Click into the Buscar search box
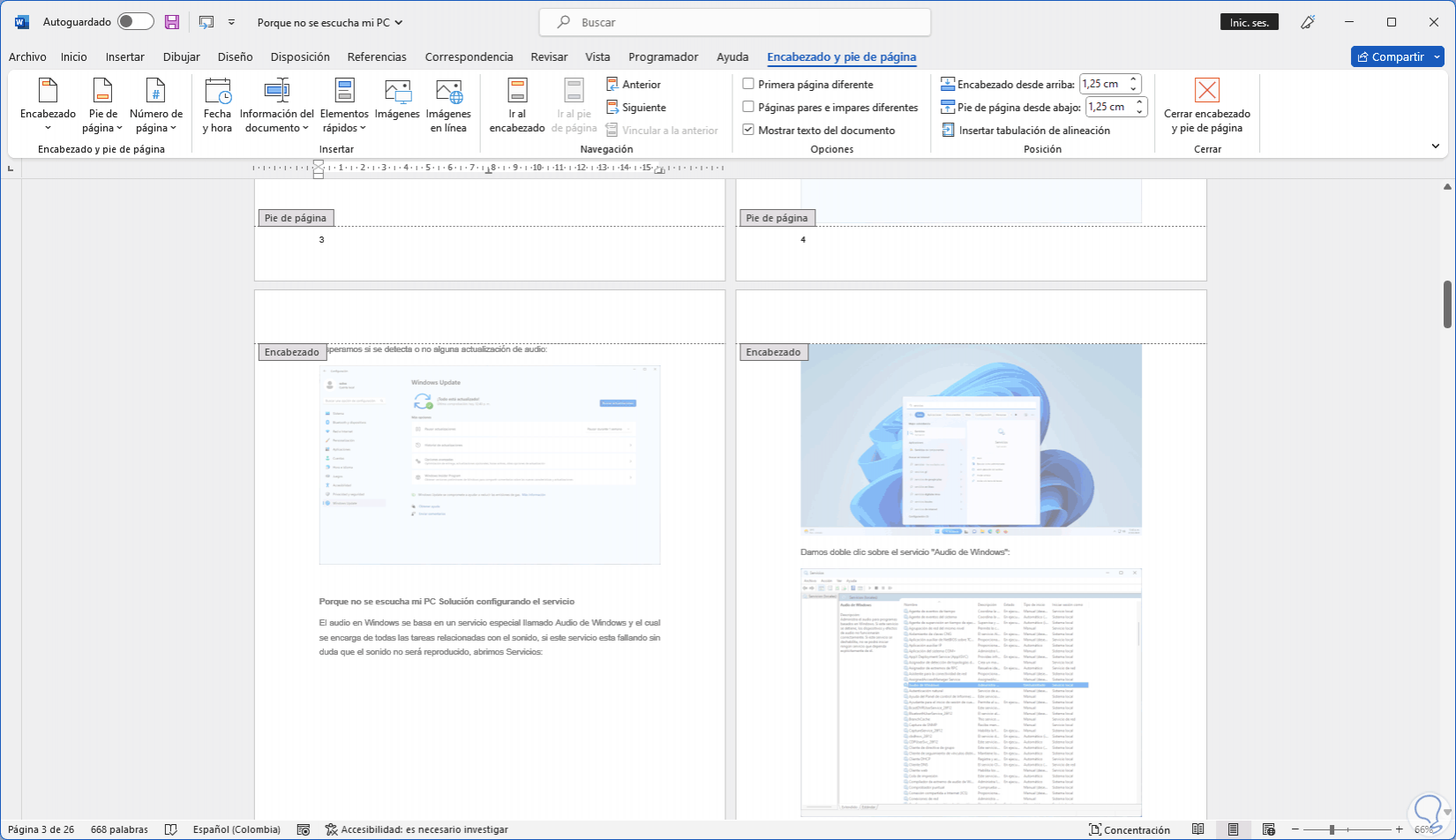 (735, 22)
